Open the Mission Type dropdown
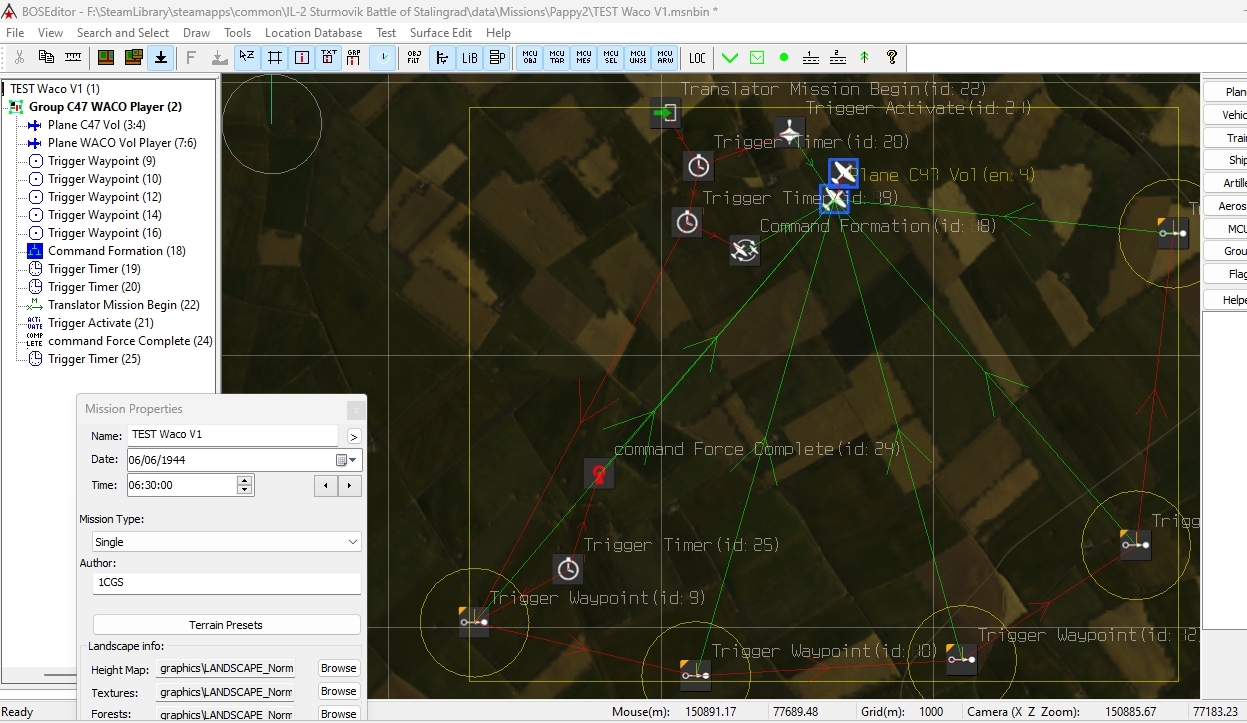 click(x=226, y=541)
